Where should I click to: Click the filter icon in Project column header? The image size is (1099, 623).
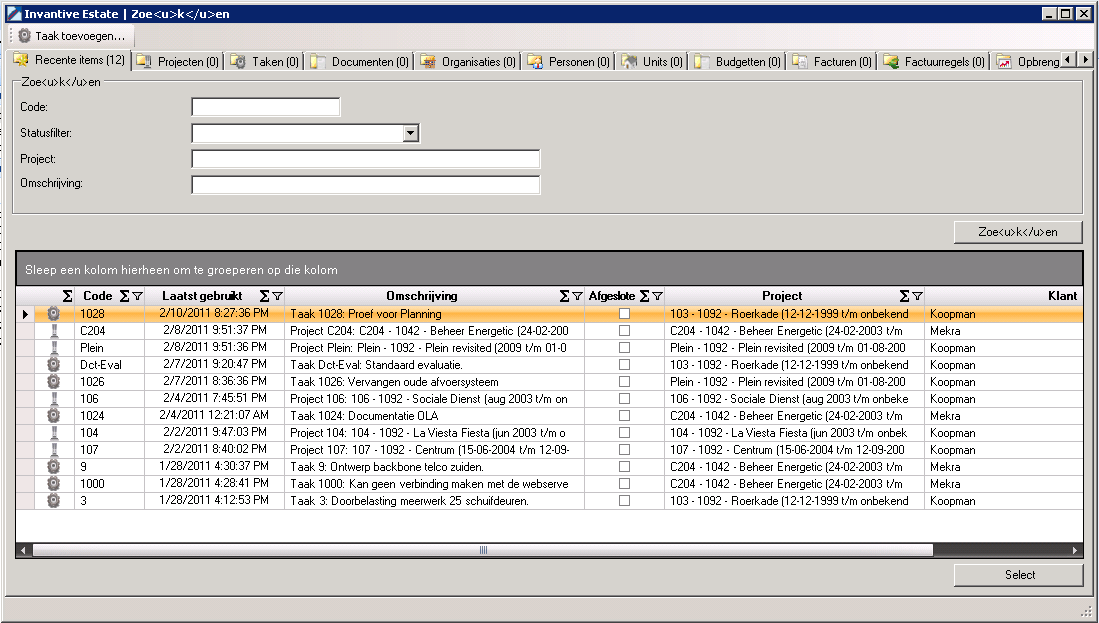click(x=917, y=296)
